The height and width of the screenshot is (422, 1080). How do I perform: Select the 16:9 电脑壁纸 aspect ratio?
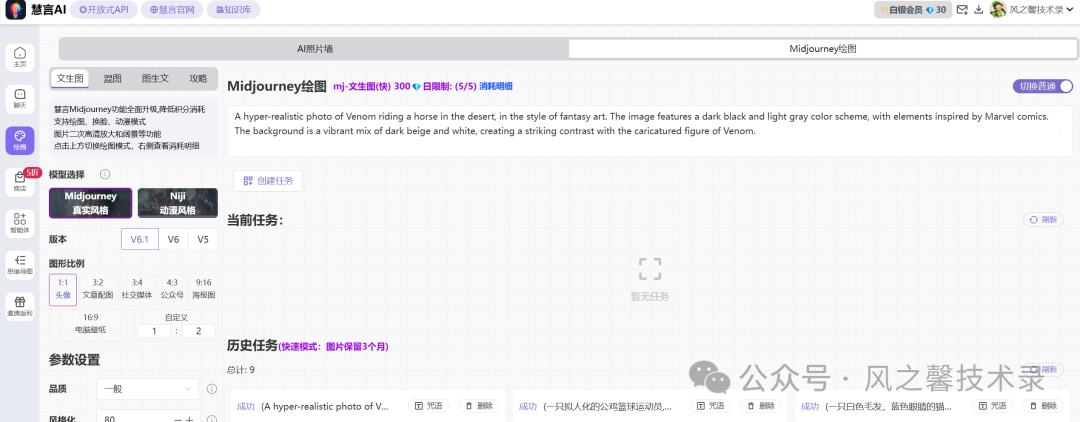[x=91, y=324]
